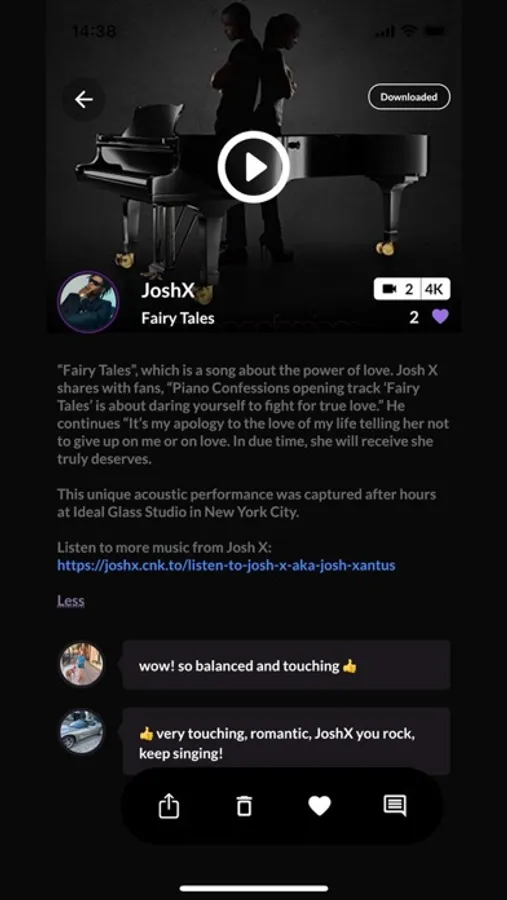The width and height of the screenshot is (507, 900).
Task: Tap the Fairy Tales song title
Action: point(178,318)
